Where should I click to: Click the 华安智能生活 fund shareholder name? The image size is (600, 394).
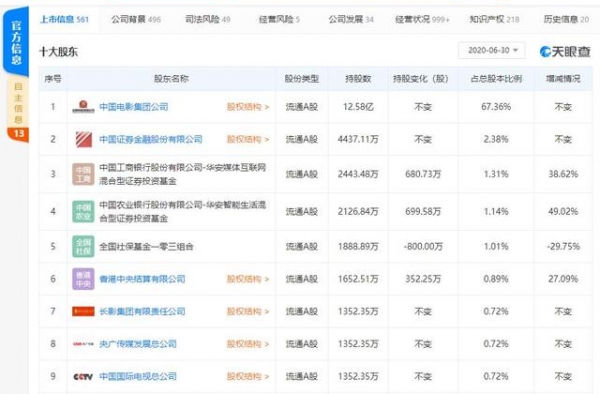(x=183, y=212)
